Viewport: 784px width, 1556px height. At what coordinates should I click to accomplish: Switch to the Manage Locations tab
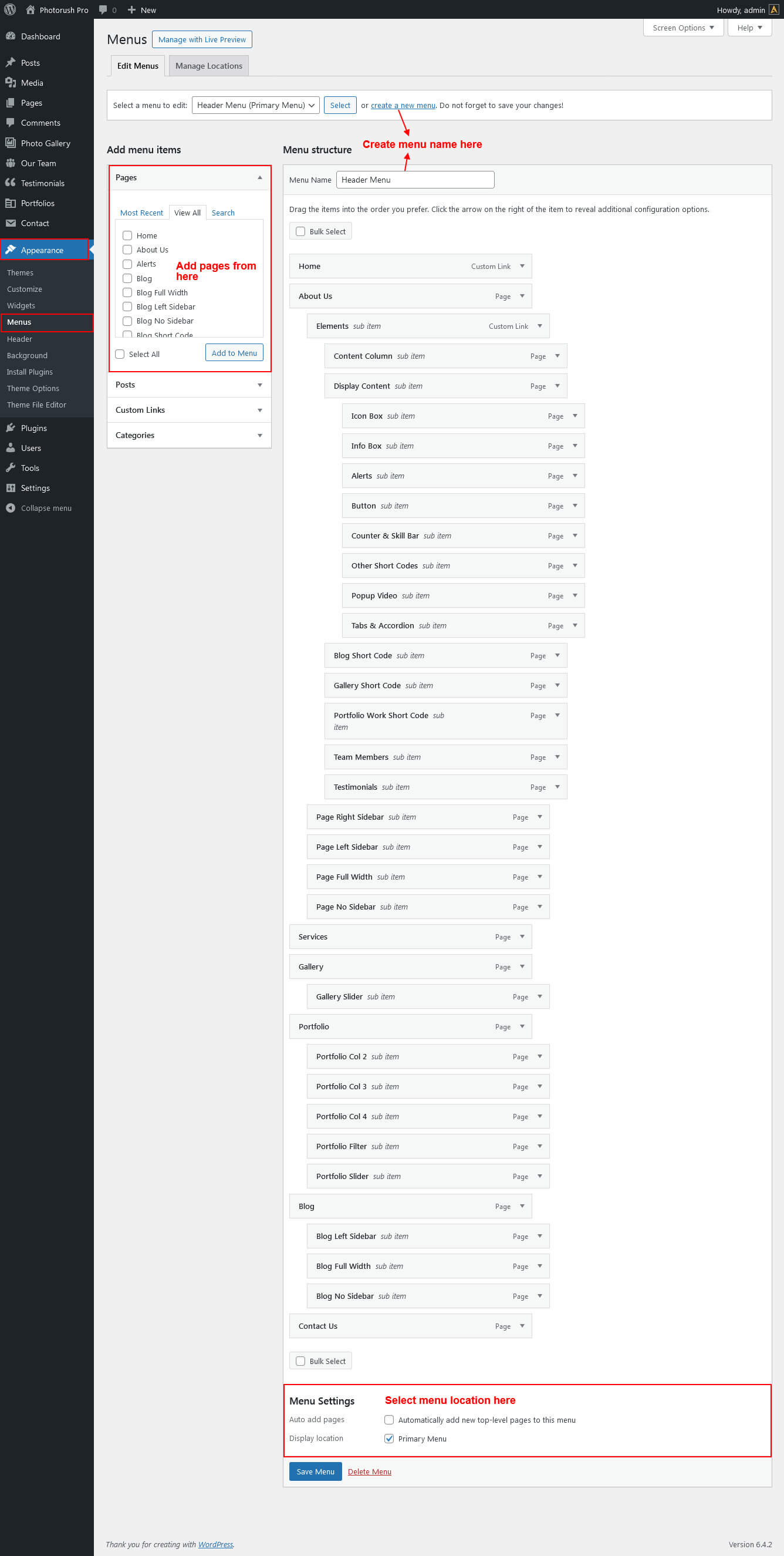point(209,66)
